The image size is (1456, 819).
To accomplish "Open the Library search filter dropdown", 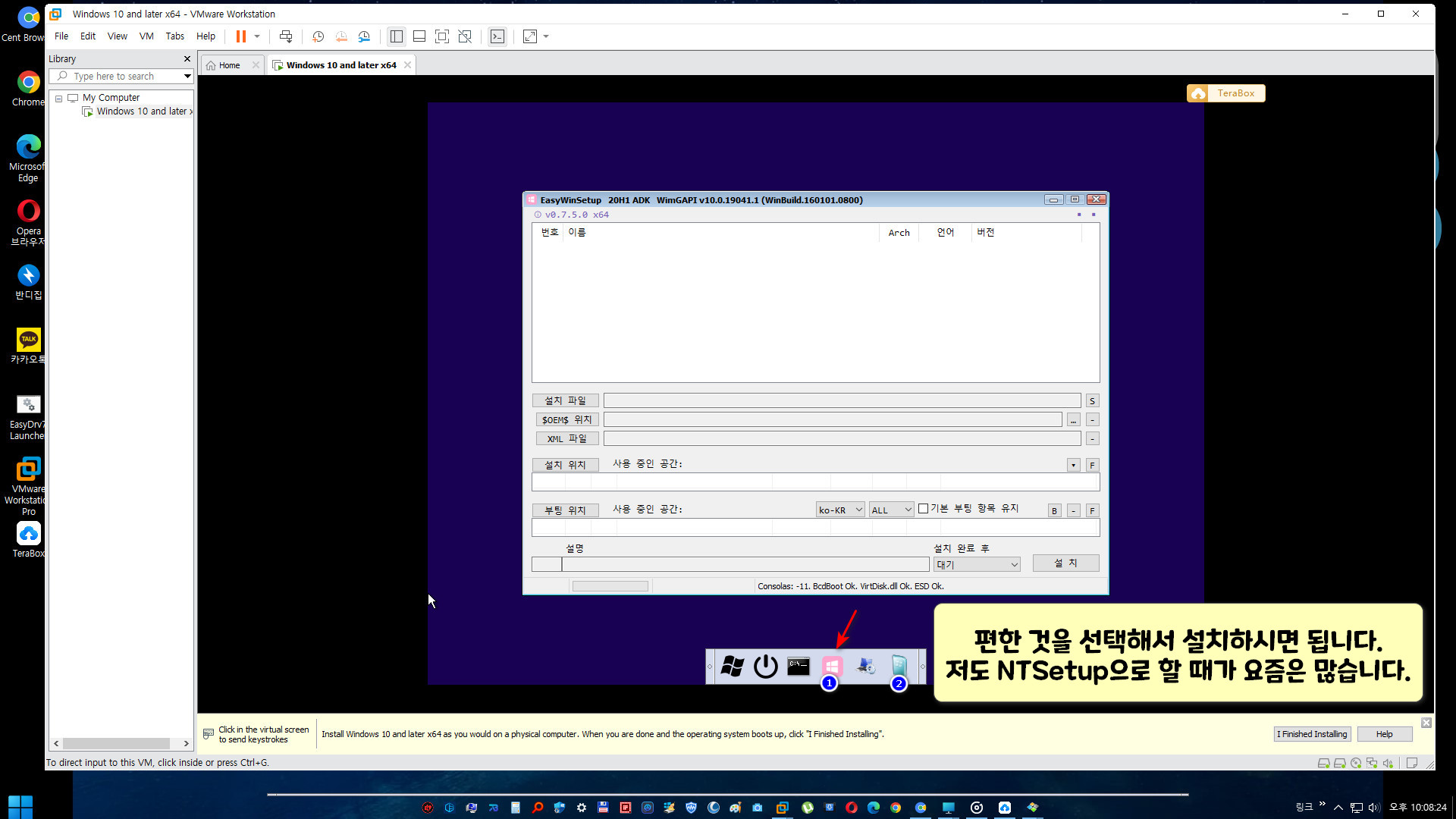I will point(187,77).
